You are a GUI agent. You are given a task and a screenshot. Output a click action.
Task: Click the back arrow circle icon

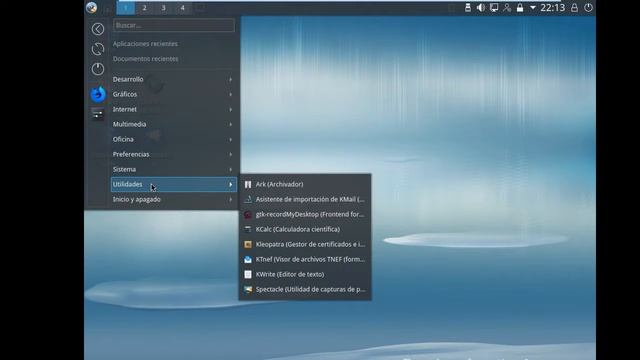[x=98, y=29]
